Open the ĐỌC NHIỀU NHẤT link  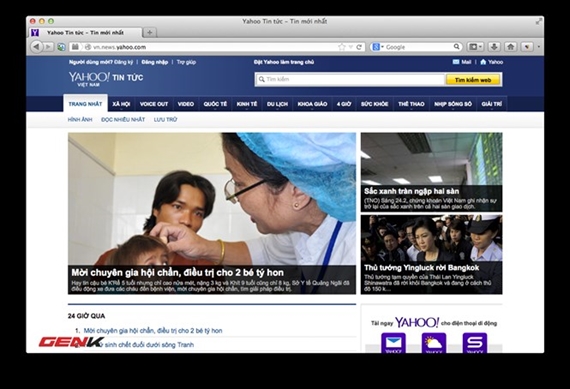pyautogui.click(x=123, y=120)
